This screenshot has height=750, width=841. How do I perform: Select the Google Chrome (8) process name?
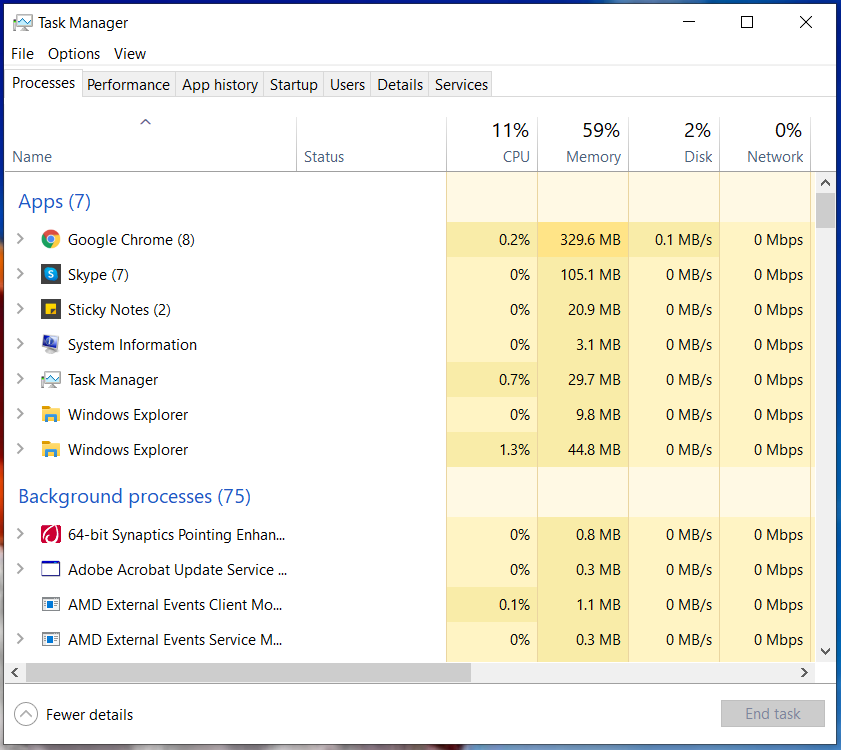(131, 239)
